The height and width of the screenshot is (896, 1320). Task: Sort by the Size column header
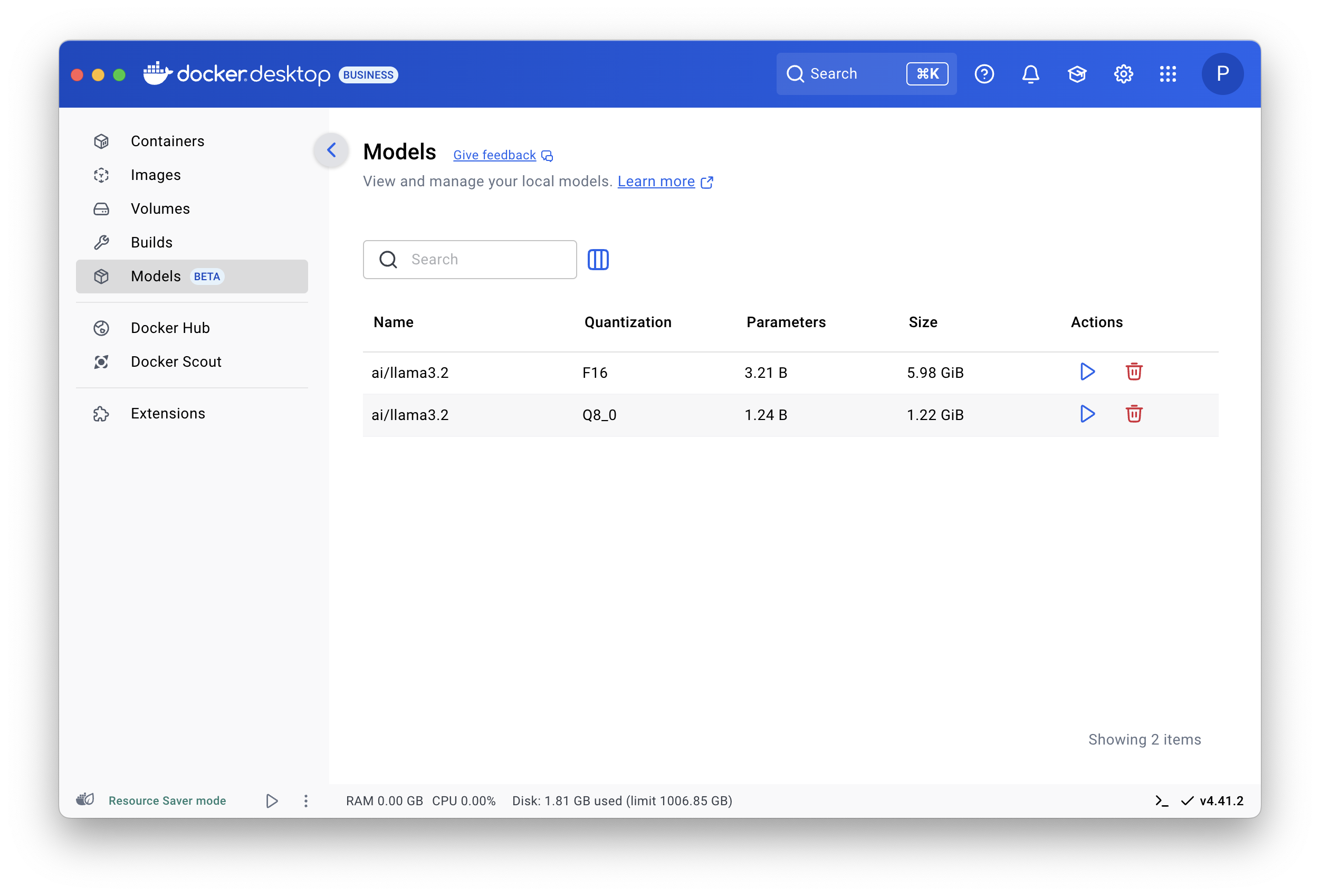pos(922,322)
